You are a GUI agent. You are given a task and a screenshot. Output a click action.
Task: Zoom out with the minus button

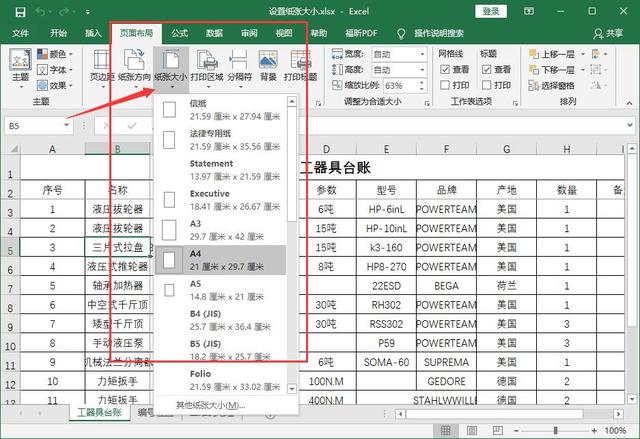click(516, 430)
